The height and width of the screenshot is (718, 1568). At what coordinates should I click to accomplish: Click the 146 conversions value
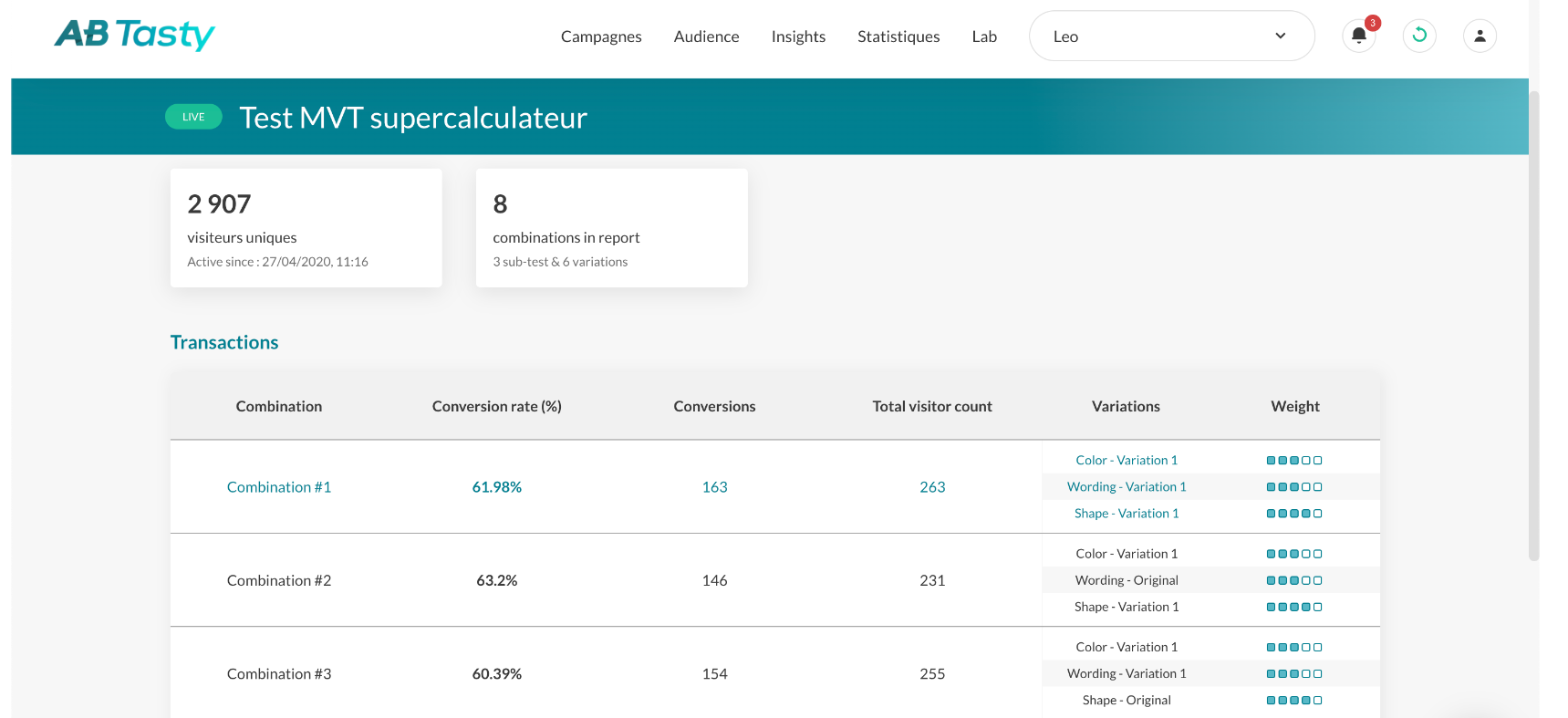point(715,580)
